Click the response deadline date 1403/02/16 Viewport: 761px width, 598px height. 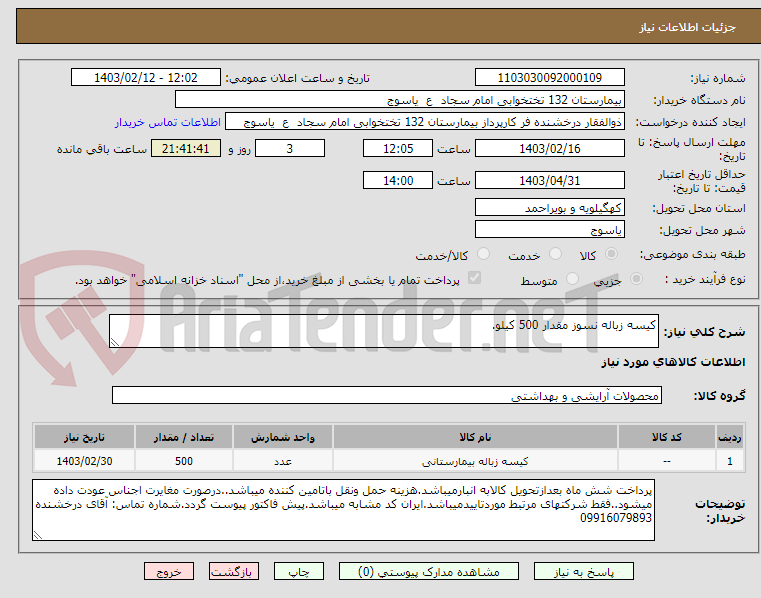[549, 149]
